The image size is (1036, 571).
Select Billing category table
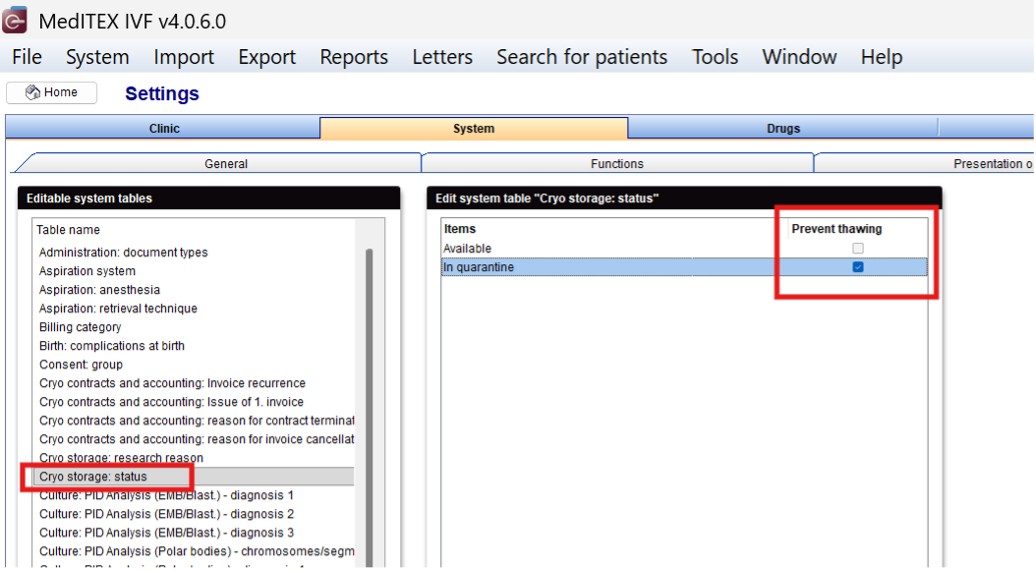pyautogui.click(x=80, y=327)
